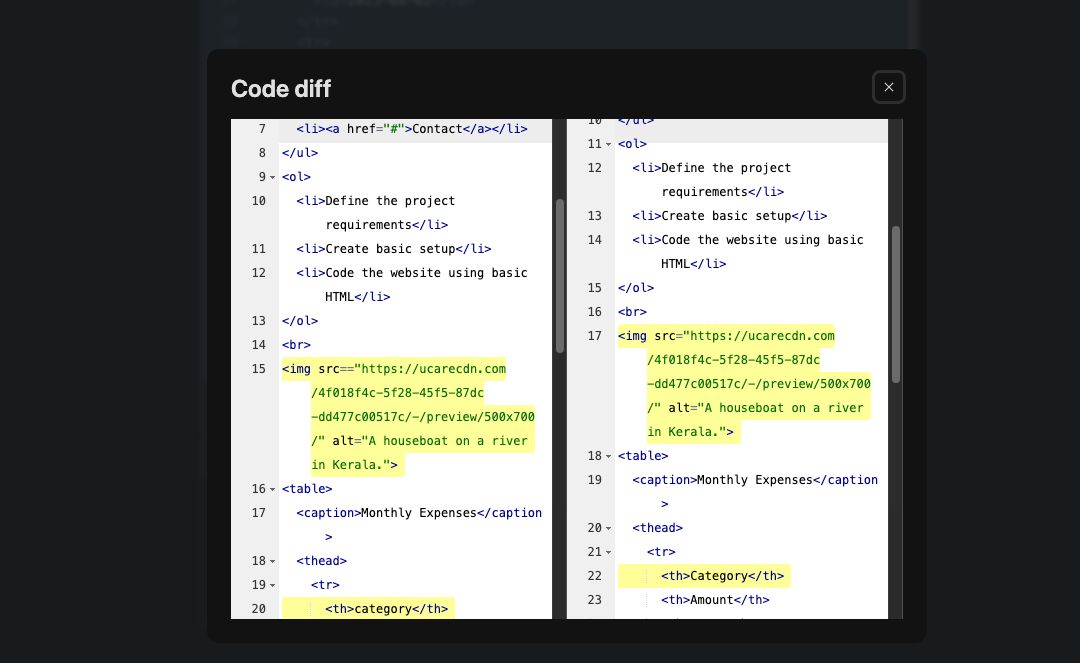Collapse the tr block at right line 21
Image resolution: width=1080 pixels, height=663 pixels.
(608, 553)
